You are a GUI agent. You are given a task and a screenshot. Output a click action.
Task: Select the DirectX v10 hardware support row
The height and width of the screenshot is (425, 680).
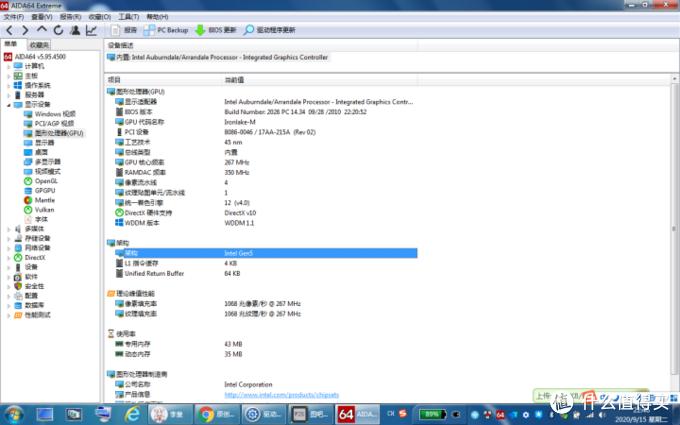pos(266,212)
